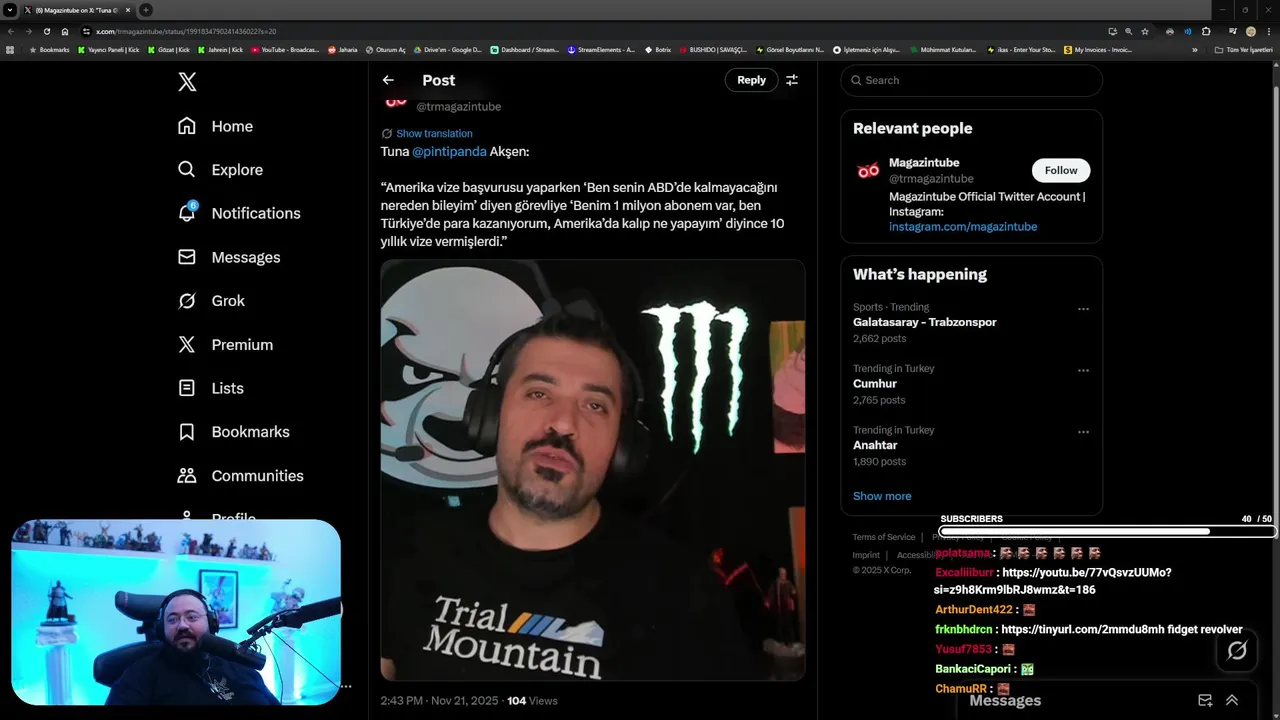Screen dimensions: 1280x720
Task: Open the Imprint footer link
Action: [866, 555]
